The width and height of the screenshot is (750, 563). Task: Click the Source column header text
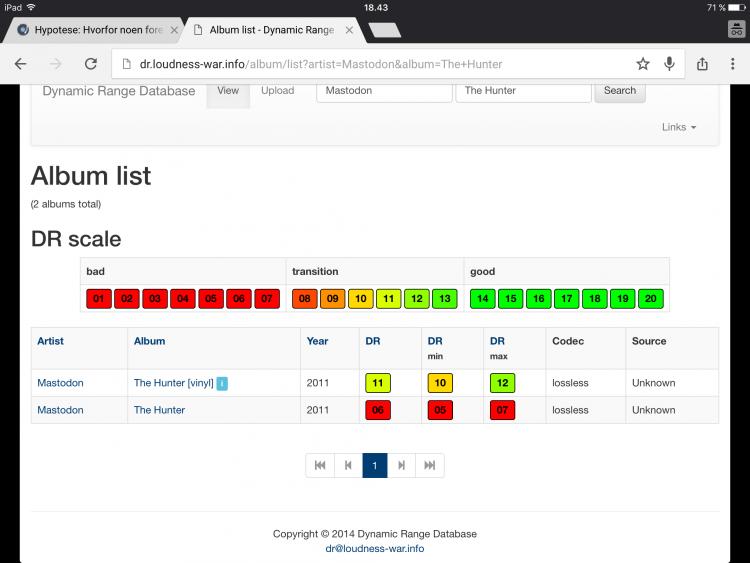coord(649,341)
